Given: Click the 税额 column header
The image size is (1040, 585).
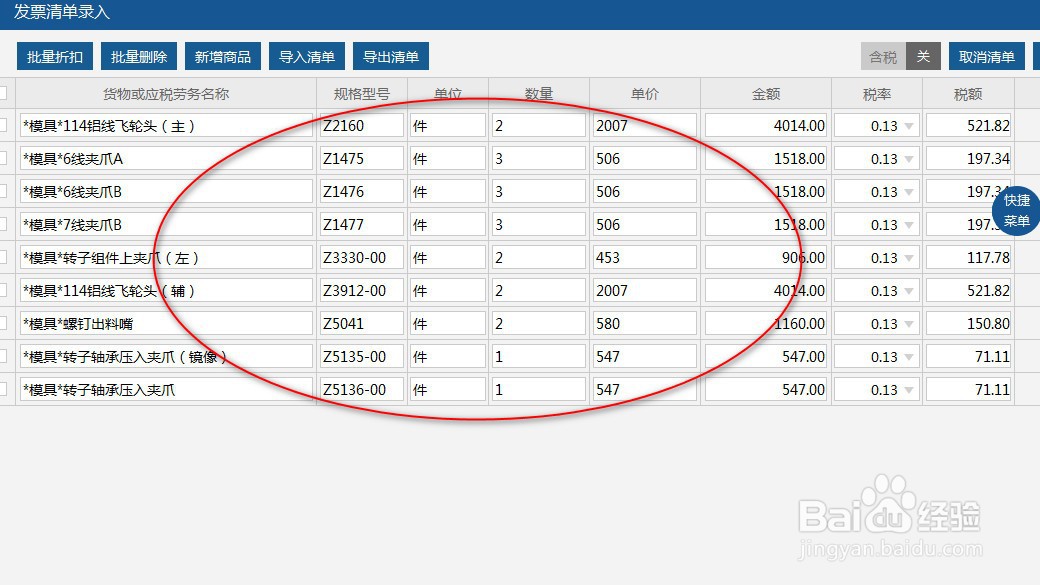Looking at the screenshot, I should 968,94.
